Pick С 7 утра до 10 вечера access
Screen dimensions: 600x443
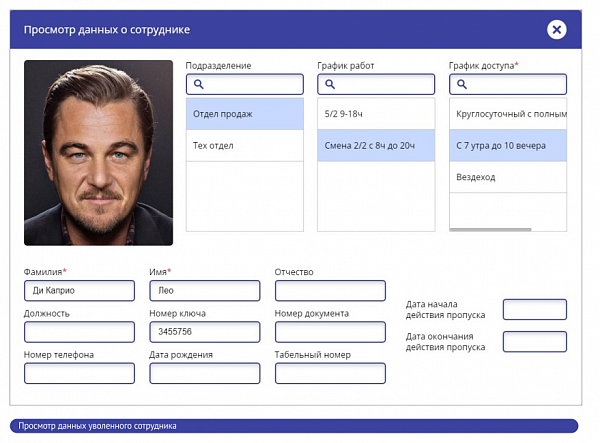click(x=508, y=145)
